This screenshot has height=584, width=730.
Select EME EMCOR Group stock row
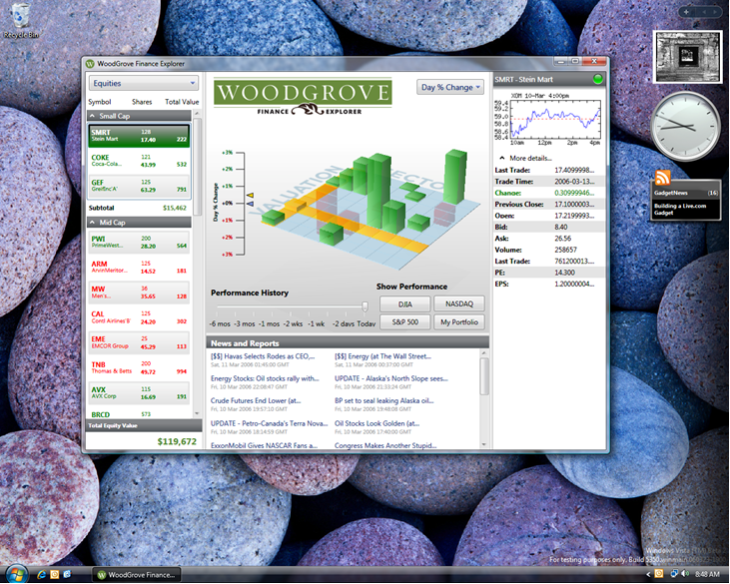[139, 343]
